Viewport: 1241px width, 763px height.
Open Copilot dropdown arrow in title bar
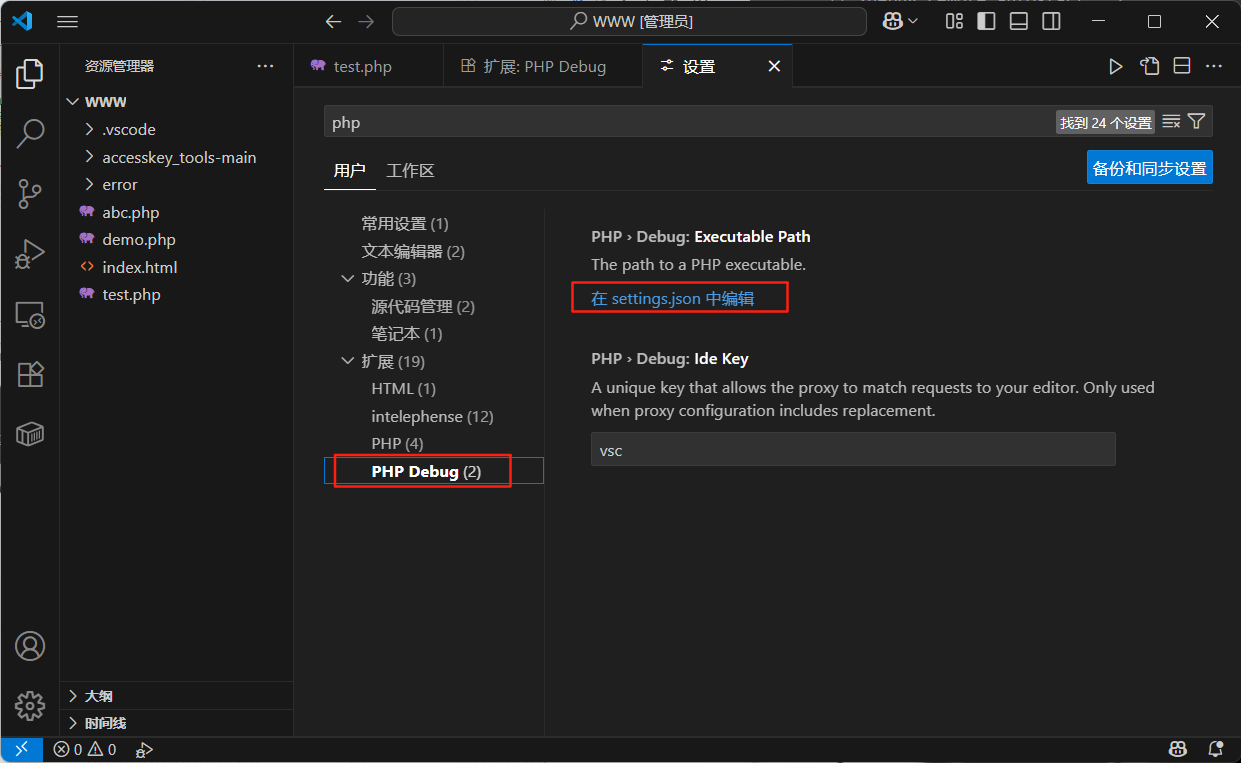tap(913, 22)
